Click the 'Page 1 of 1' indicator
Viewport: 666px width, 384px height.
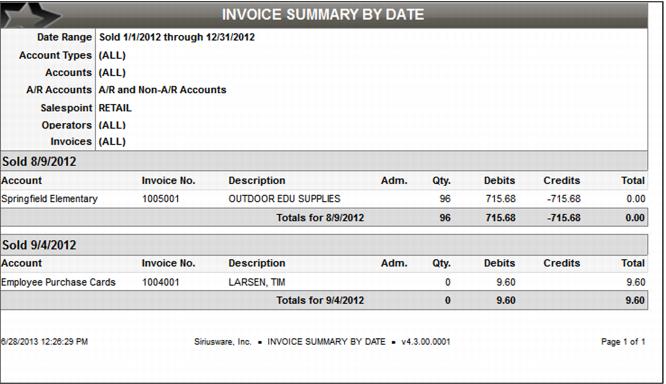tap(623, 342)
